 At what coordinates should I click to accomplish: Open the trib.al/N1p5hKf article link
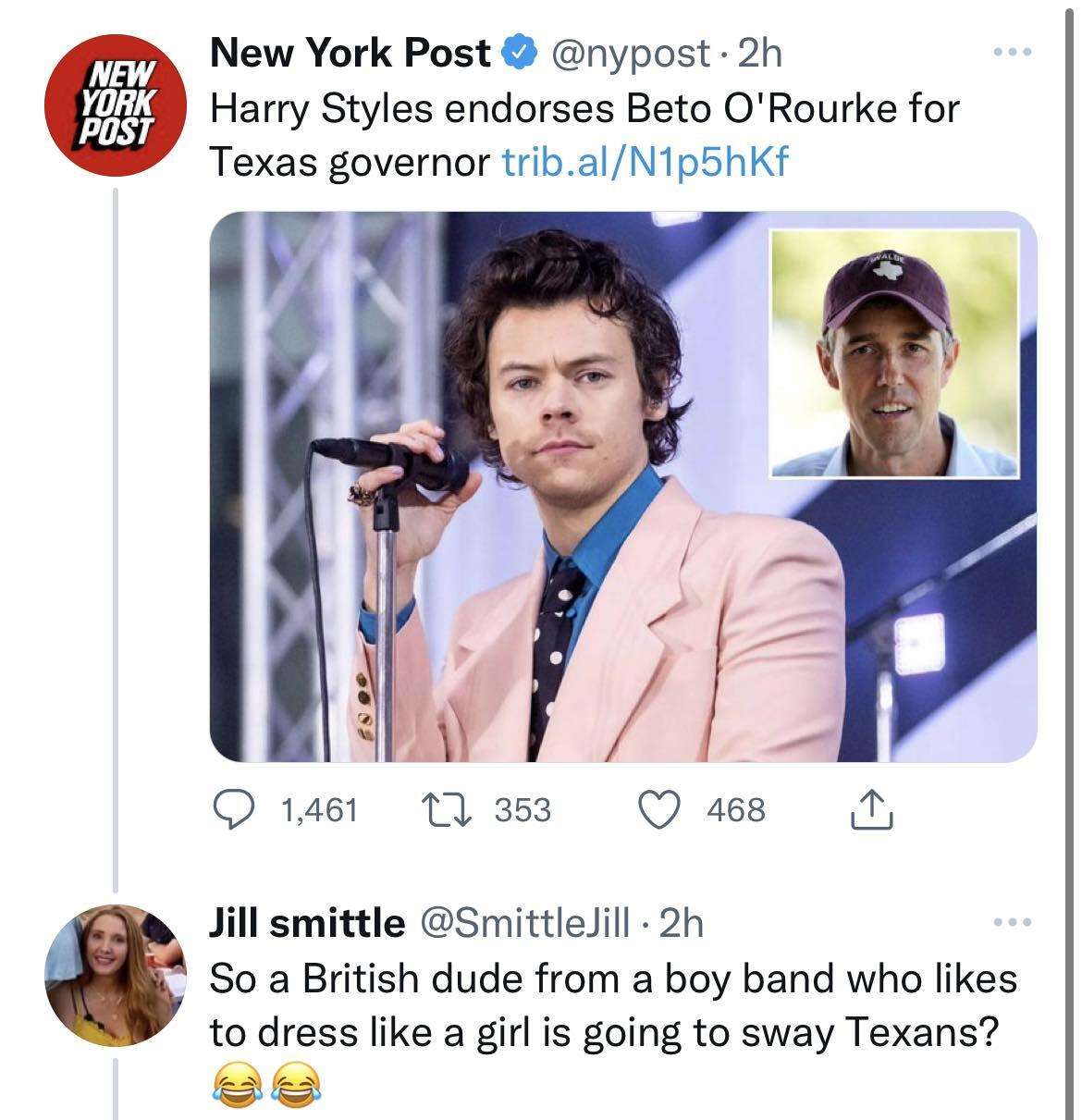(x=645, y=163)
